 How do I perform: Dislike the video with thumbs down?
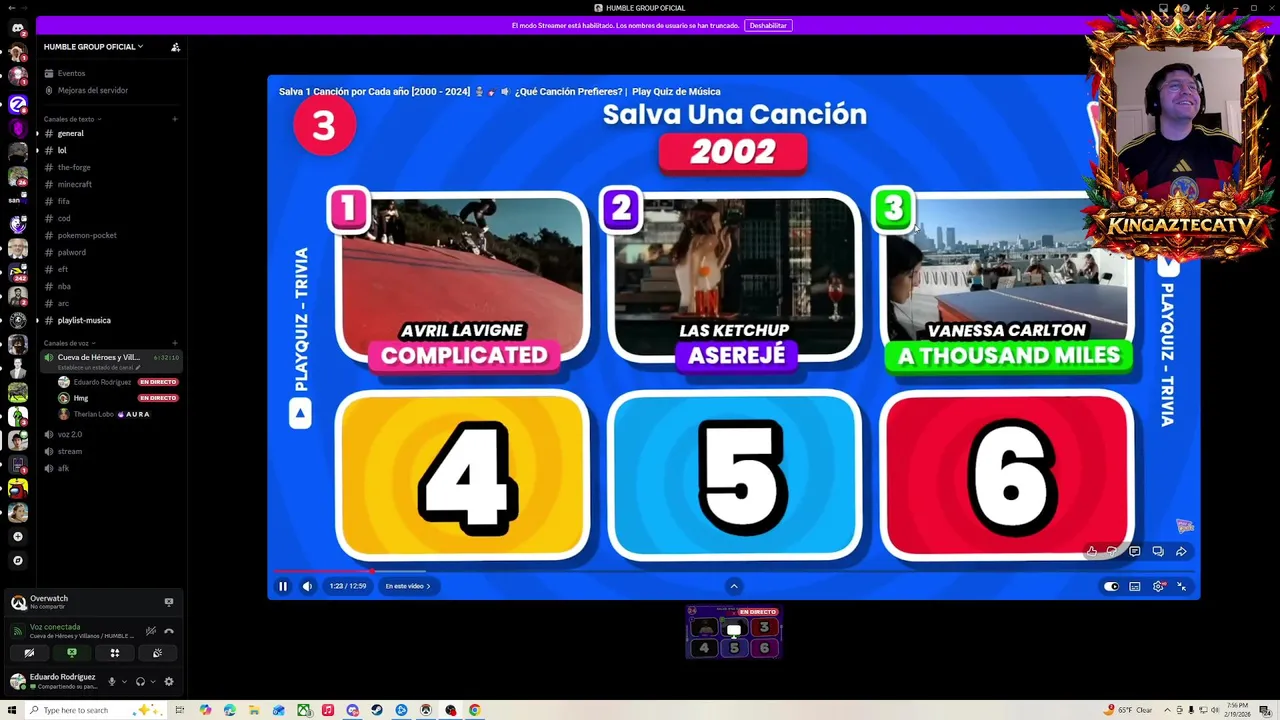pos(1112,551)
